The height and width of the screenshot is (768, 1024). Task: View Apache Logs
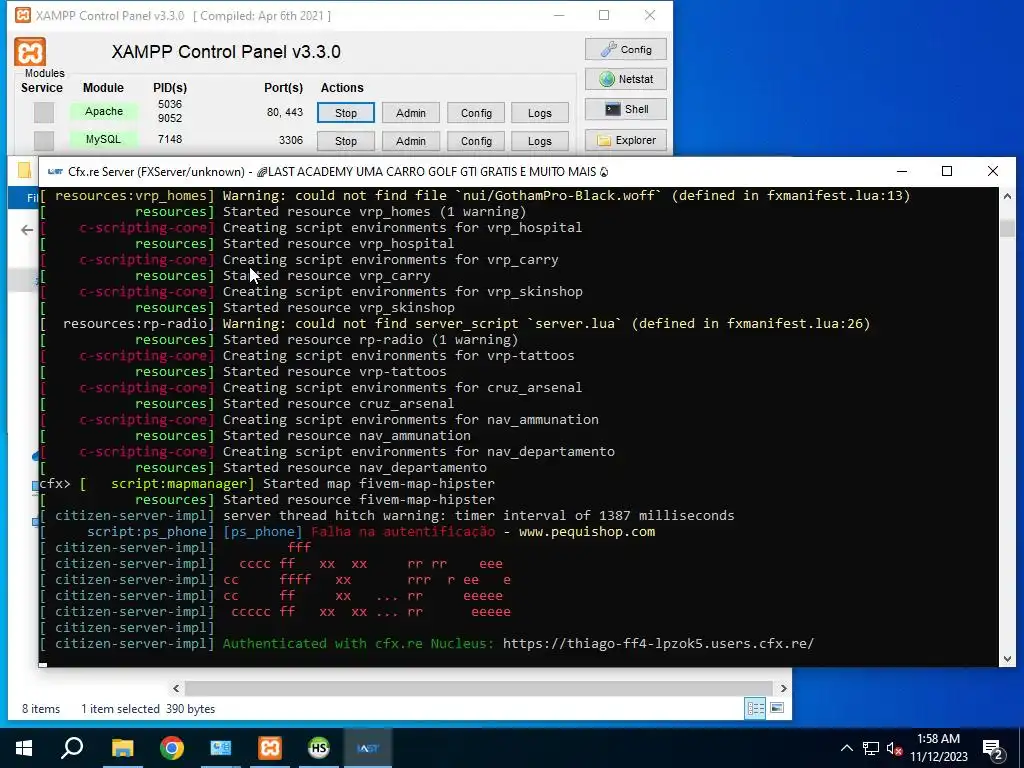pos(539,113)
